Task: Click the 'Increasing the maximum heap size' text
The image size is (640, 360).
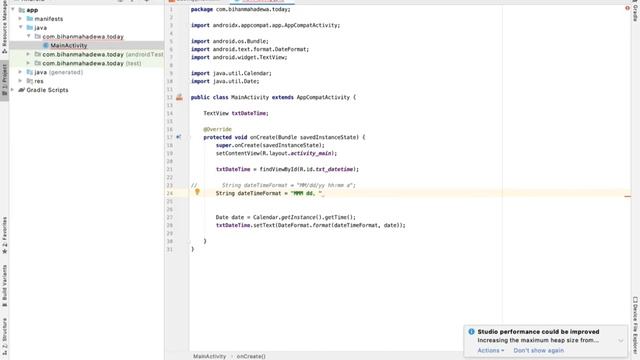Action: click(x=538, y=340)
